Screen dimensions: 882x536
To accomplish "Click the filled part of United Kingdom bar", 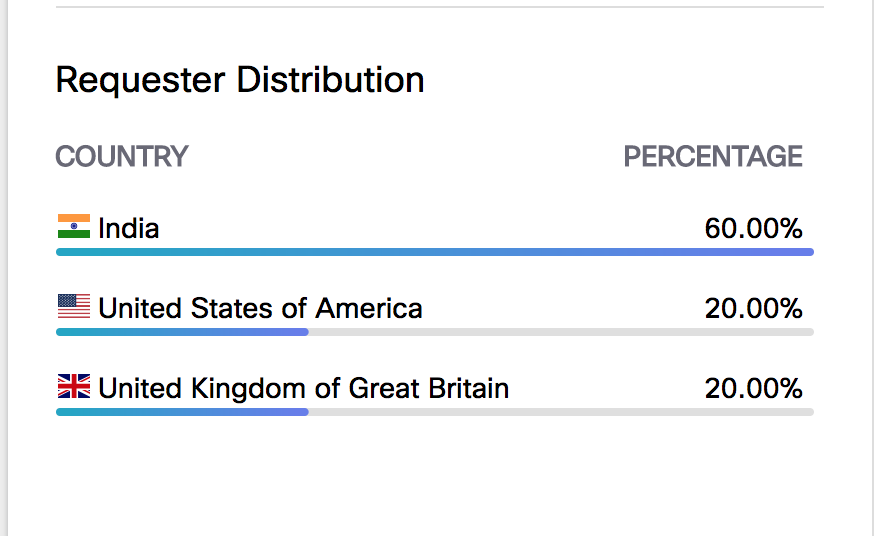I will point(182,412).
